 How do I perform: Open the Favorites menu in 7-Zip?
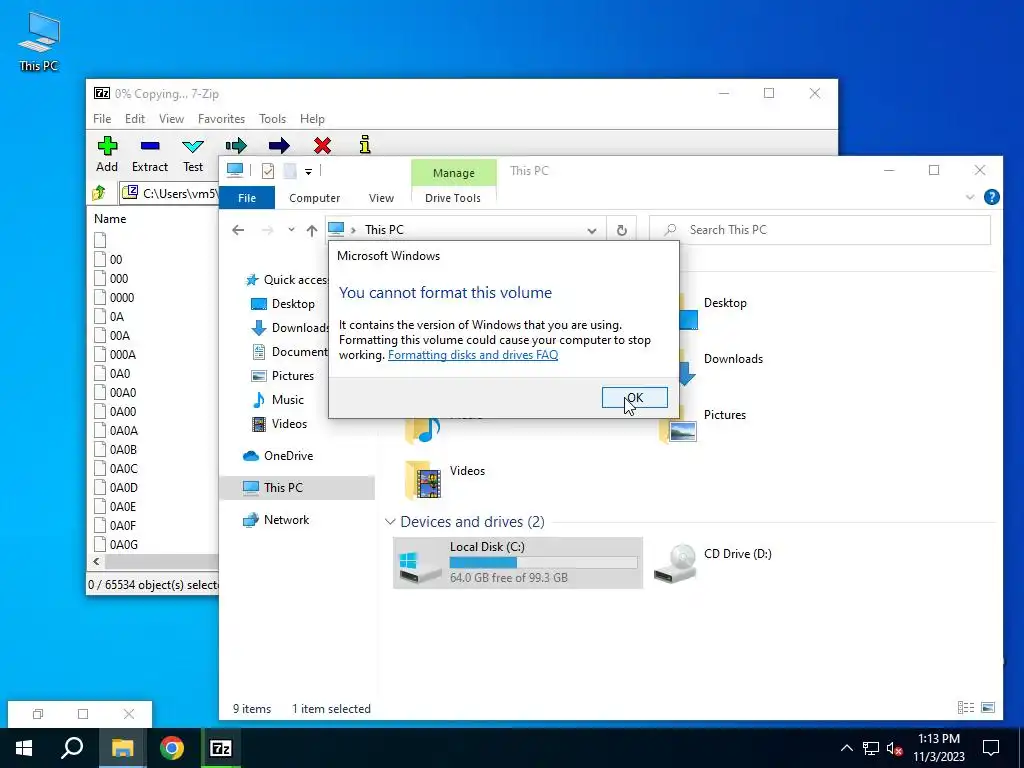(221, 119)
